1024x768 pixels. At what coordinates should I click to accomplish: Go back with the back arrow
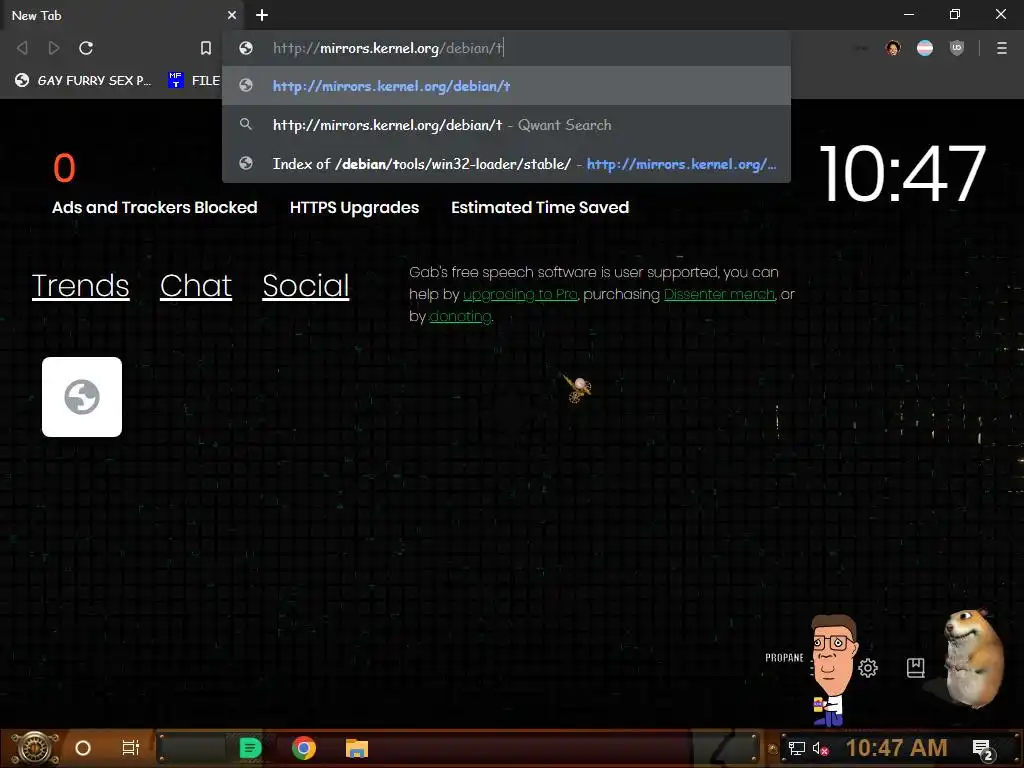(x=22, y=48)
